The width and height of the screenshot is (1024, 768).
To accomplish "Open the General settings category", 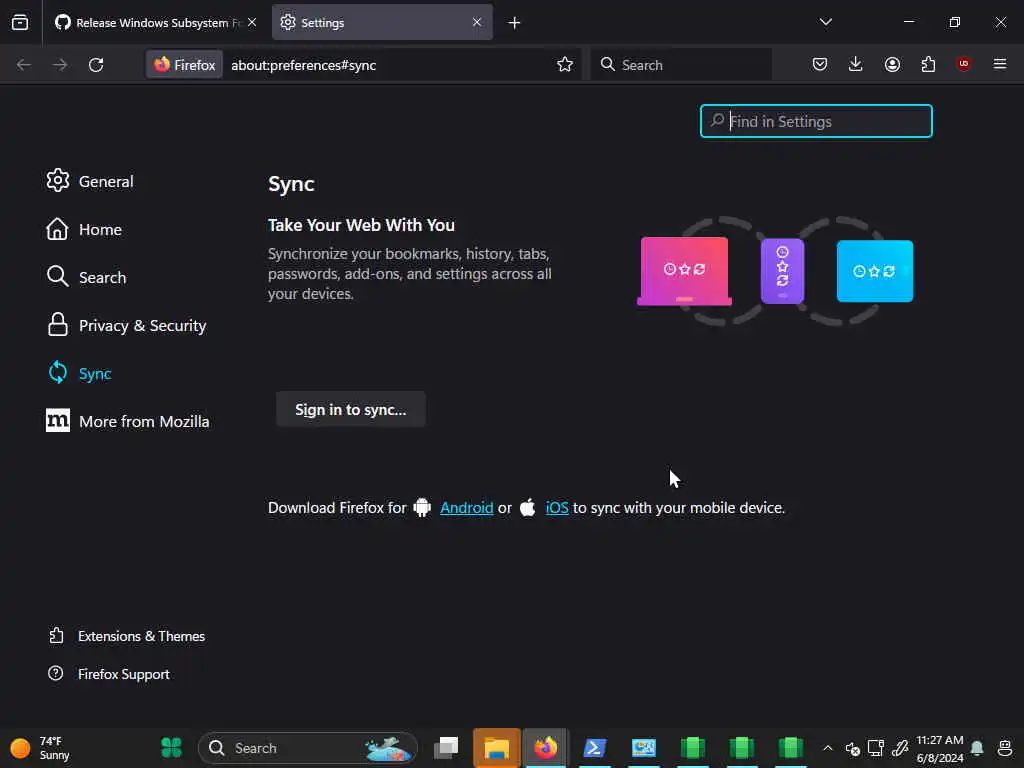I will [90, 181].
